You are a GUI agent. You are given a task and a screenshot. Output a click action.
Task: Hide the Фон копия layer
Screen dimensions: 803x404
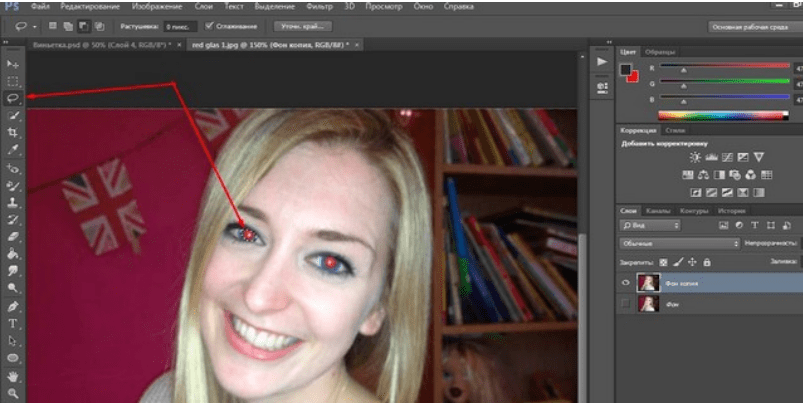click(x=626, y=282)
